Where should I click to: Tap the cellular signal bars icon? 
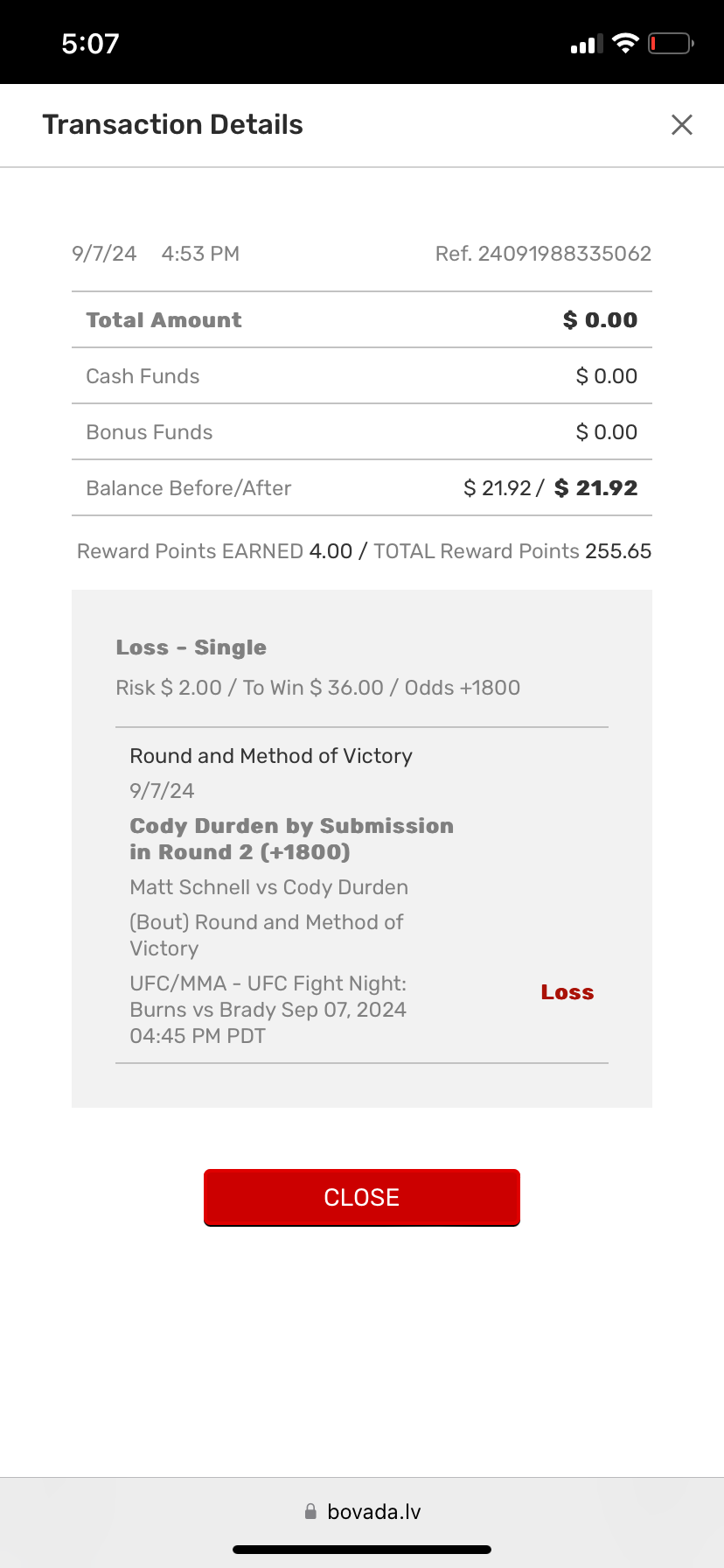[x=587, y=44]
